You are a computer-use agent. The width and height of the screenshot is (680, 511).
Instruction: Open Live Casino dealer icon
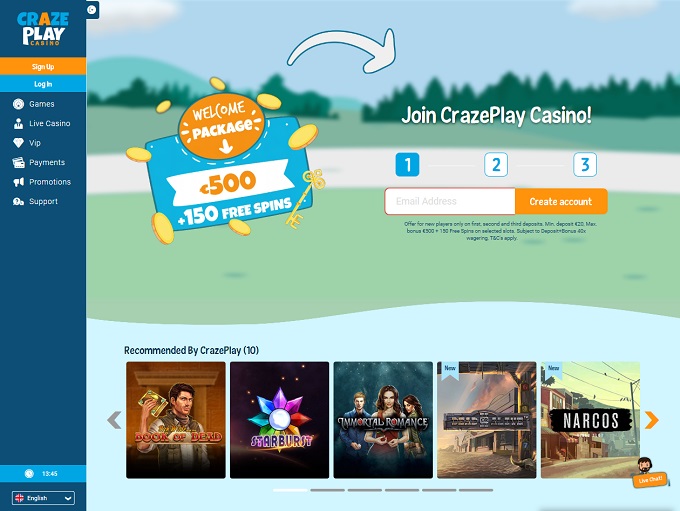(x=18, y=124)
